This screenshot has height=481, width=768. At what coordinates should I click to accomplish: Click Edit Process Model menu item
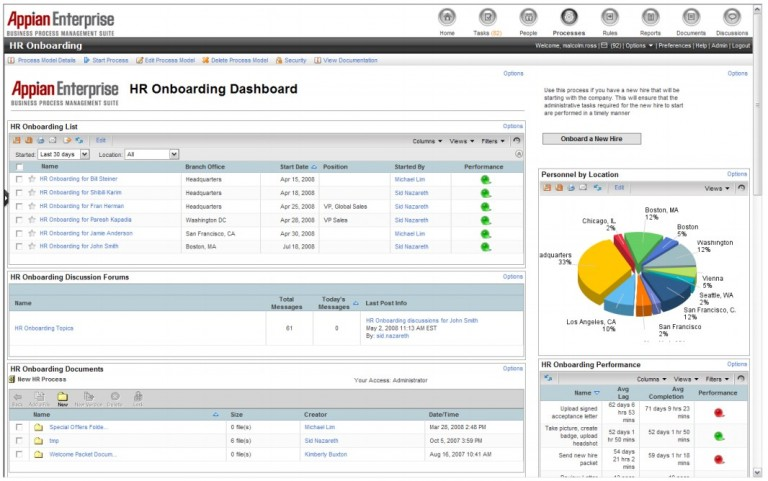point(166,60)
